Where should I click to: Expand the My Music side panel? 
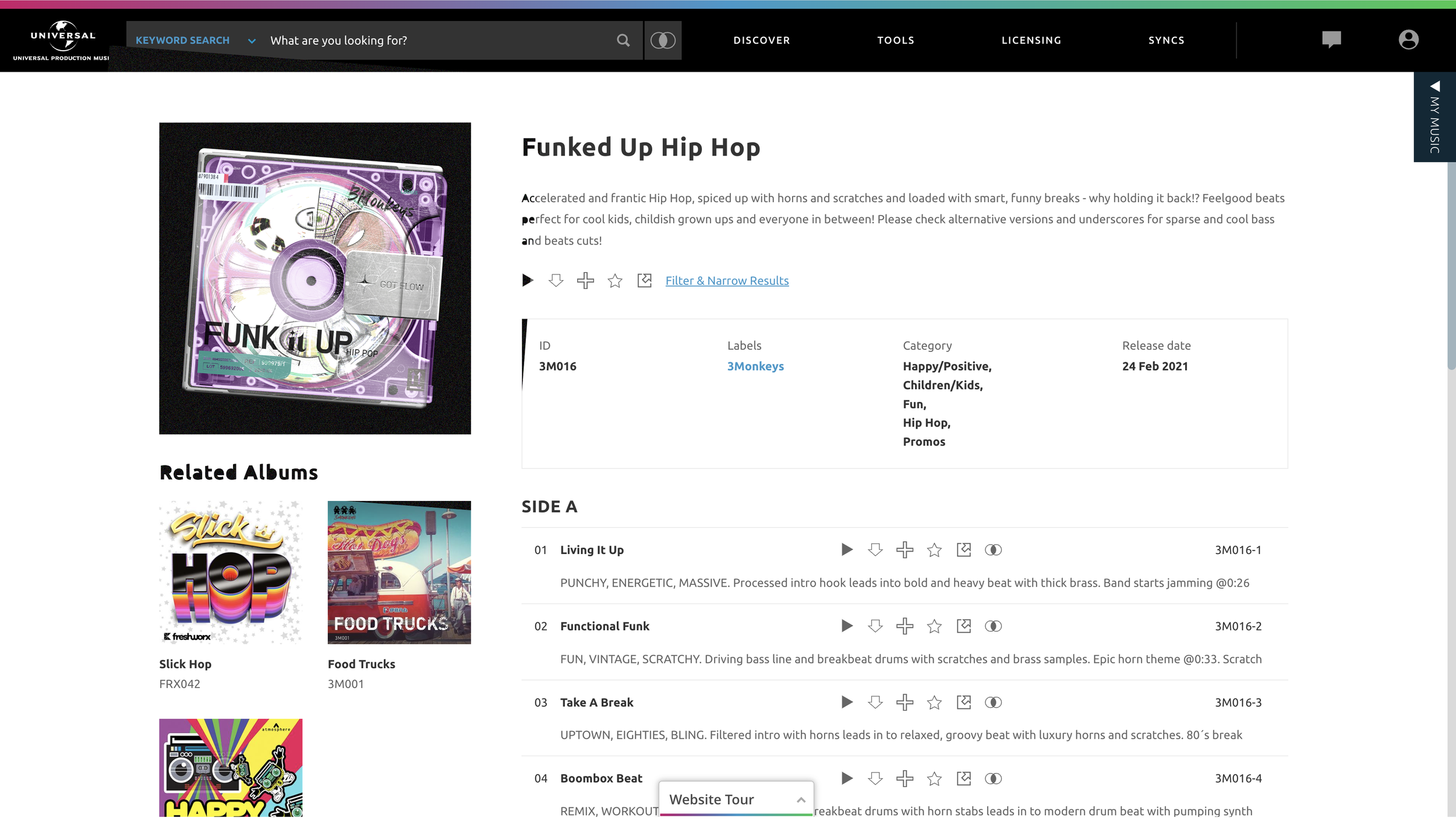[x=1434, y=117]
